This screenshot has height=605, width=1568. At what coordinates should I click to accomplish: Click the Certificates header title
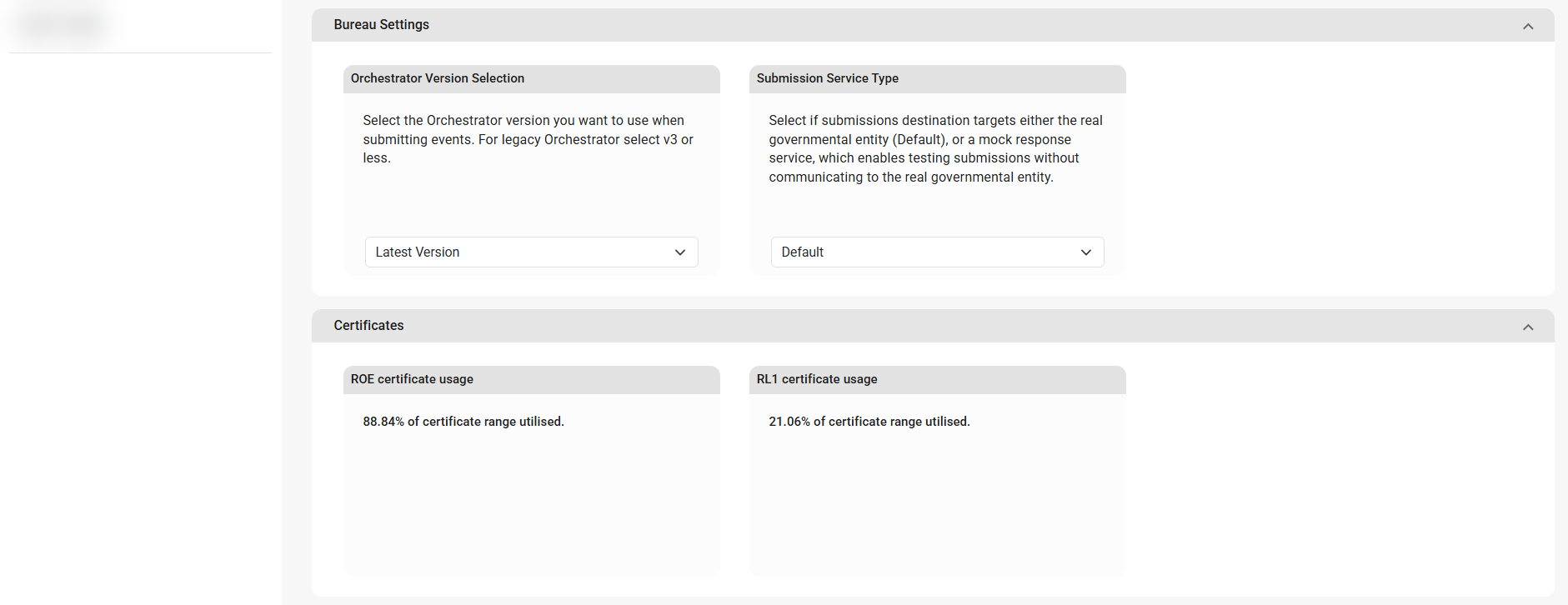click(368, 326)
